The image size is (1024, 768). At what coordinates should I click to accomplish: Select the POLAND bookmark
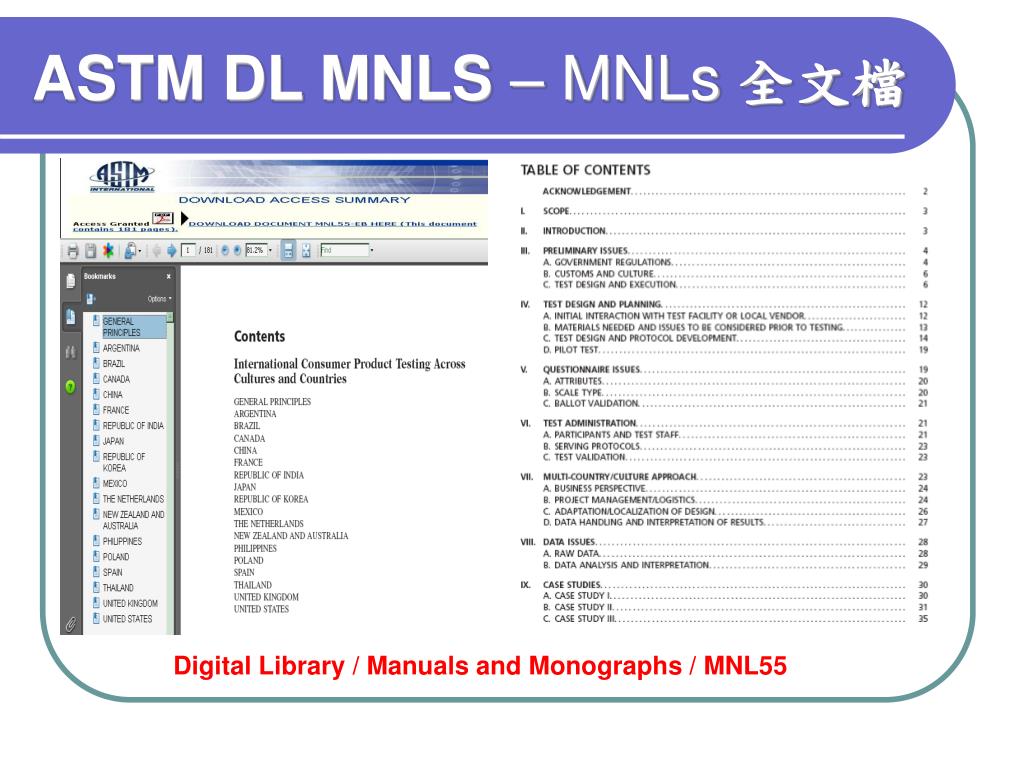coord(116,557)
